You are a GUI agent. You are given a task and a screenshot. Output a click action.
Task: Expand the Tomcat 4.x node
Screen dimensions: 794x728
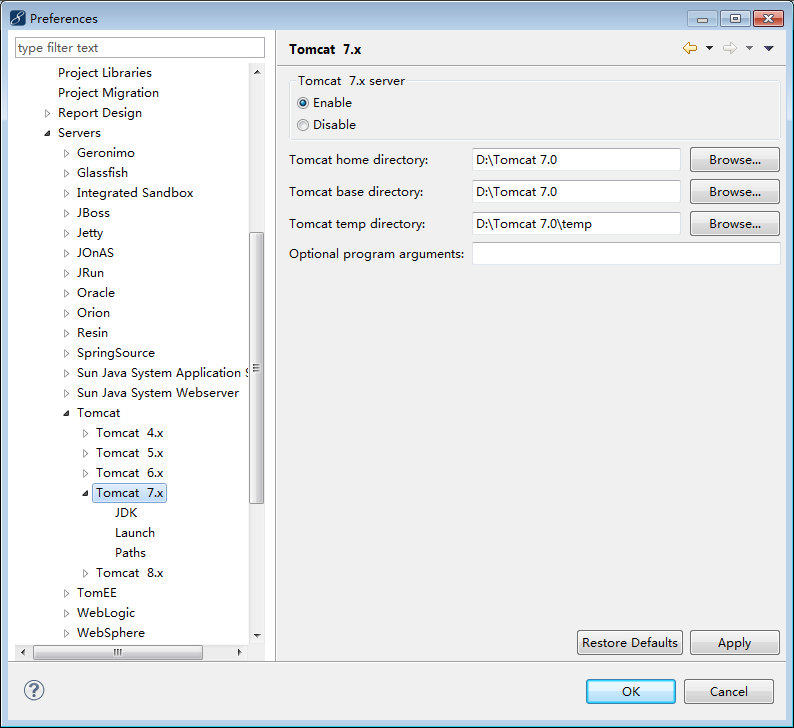click(86, 433)
